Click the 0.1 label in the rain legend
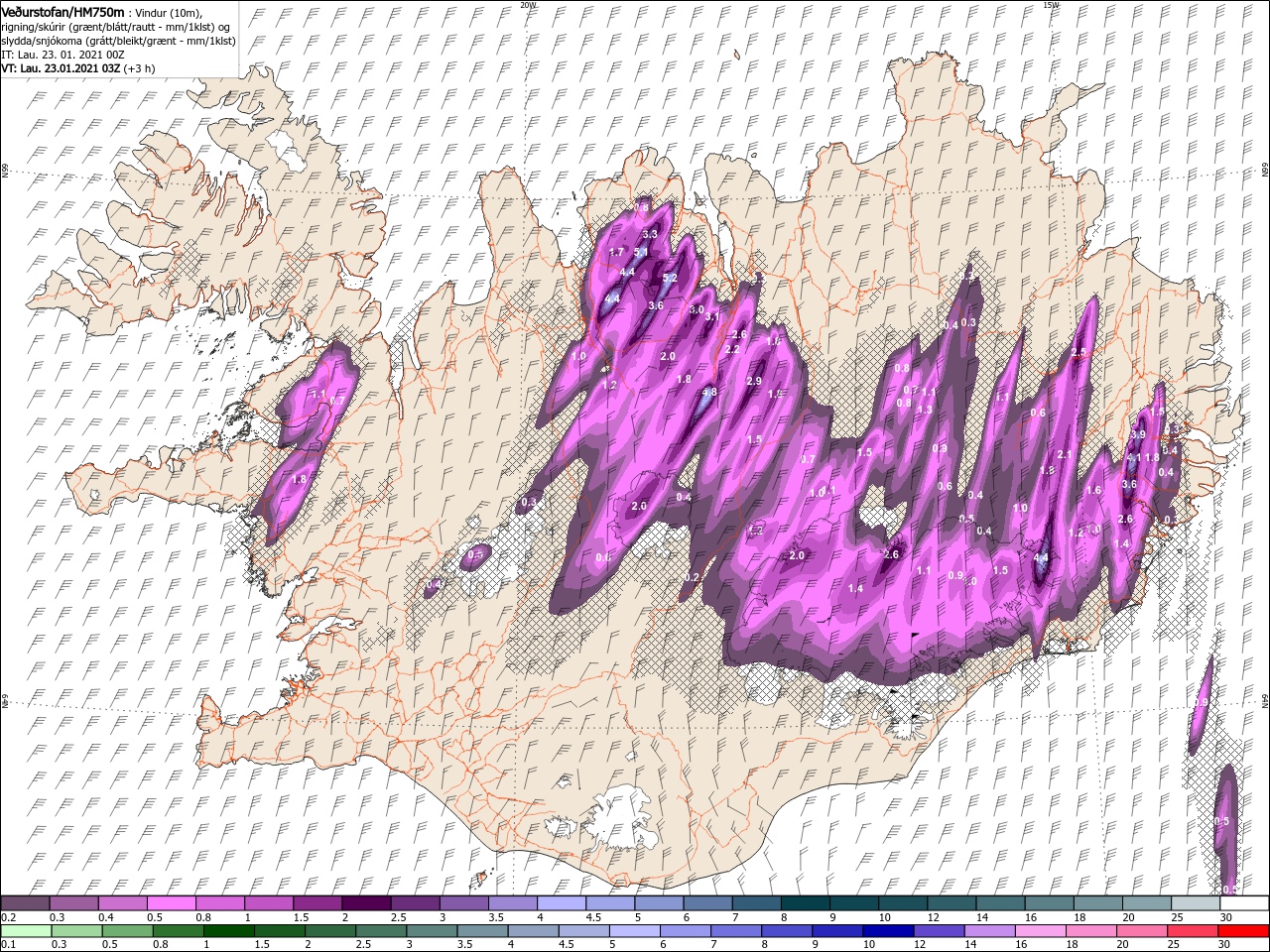This screenshot has width=1270, height=952. [8, 945]
